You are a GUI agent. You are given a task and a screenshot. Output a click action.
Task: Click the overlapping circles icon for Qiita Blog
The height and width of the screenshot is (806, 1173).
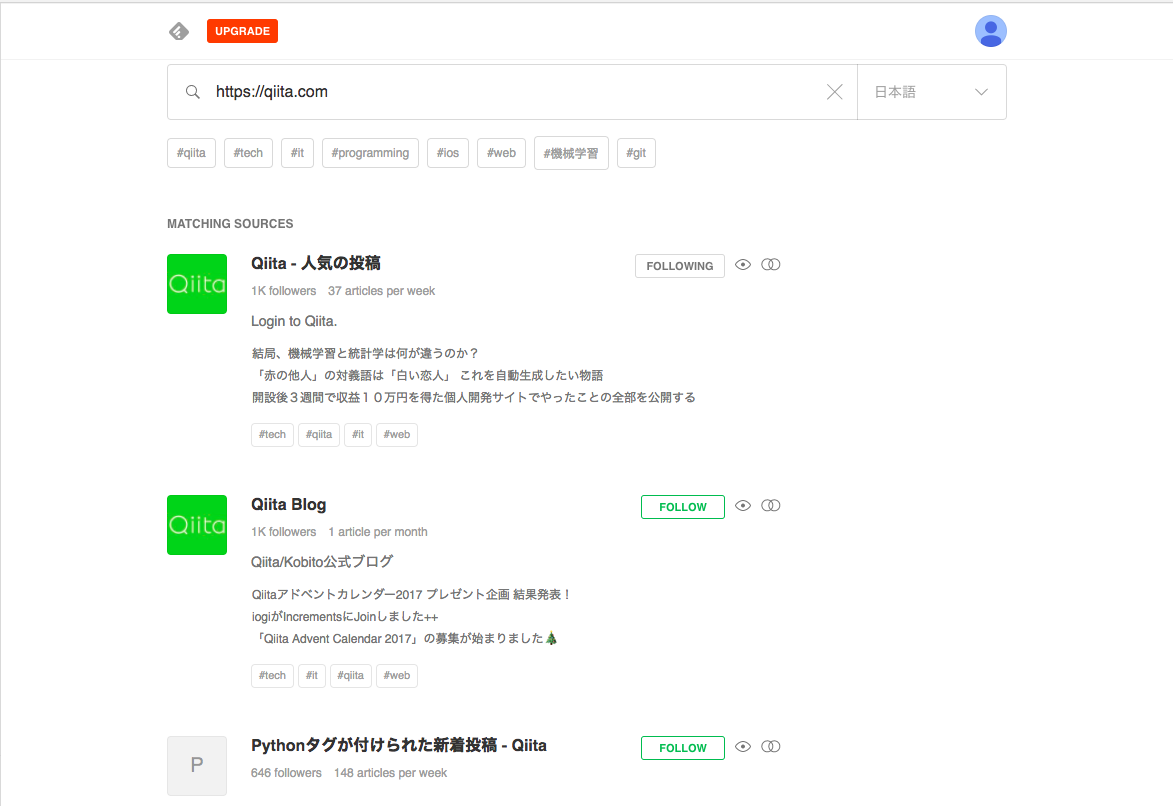pyautogui.click(x=771, y=505)
